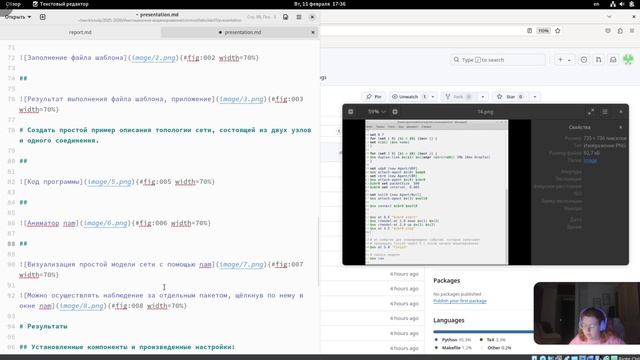Open GitHub notifications inbox icon

(x=613, y=60)
